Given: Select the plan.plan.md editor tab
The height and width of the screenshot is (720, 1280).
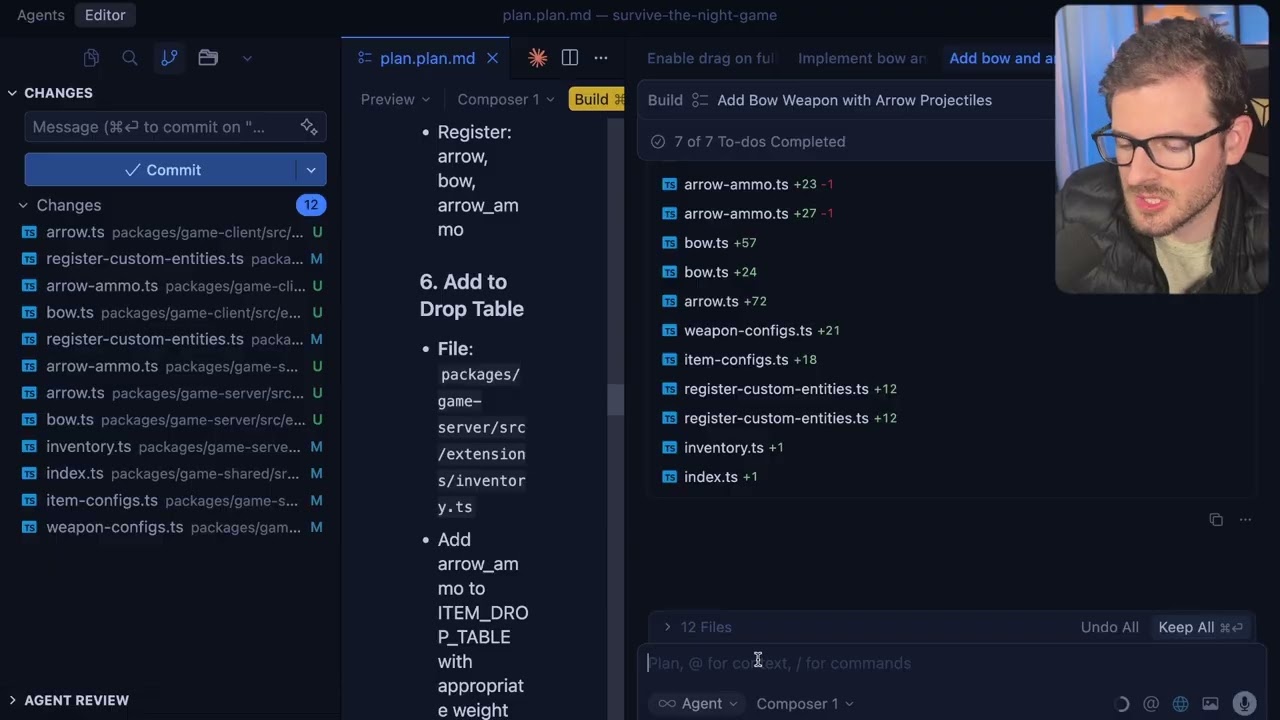Looking at the screenshot, I should coord(427,58).
